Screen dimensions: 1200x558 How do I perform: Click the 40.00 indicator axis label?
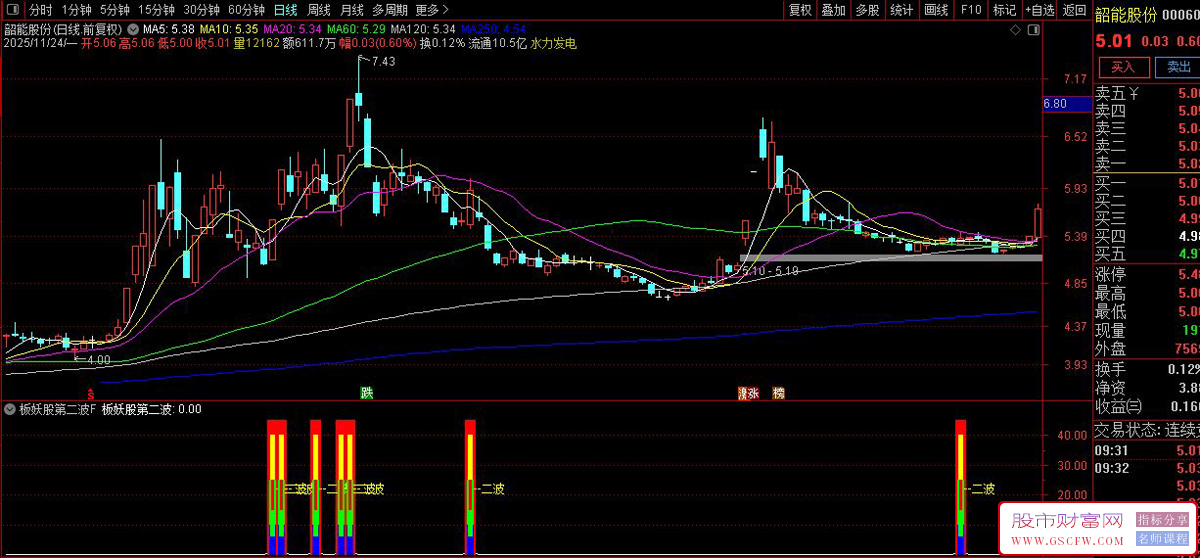[x=1072, y=435]
